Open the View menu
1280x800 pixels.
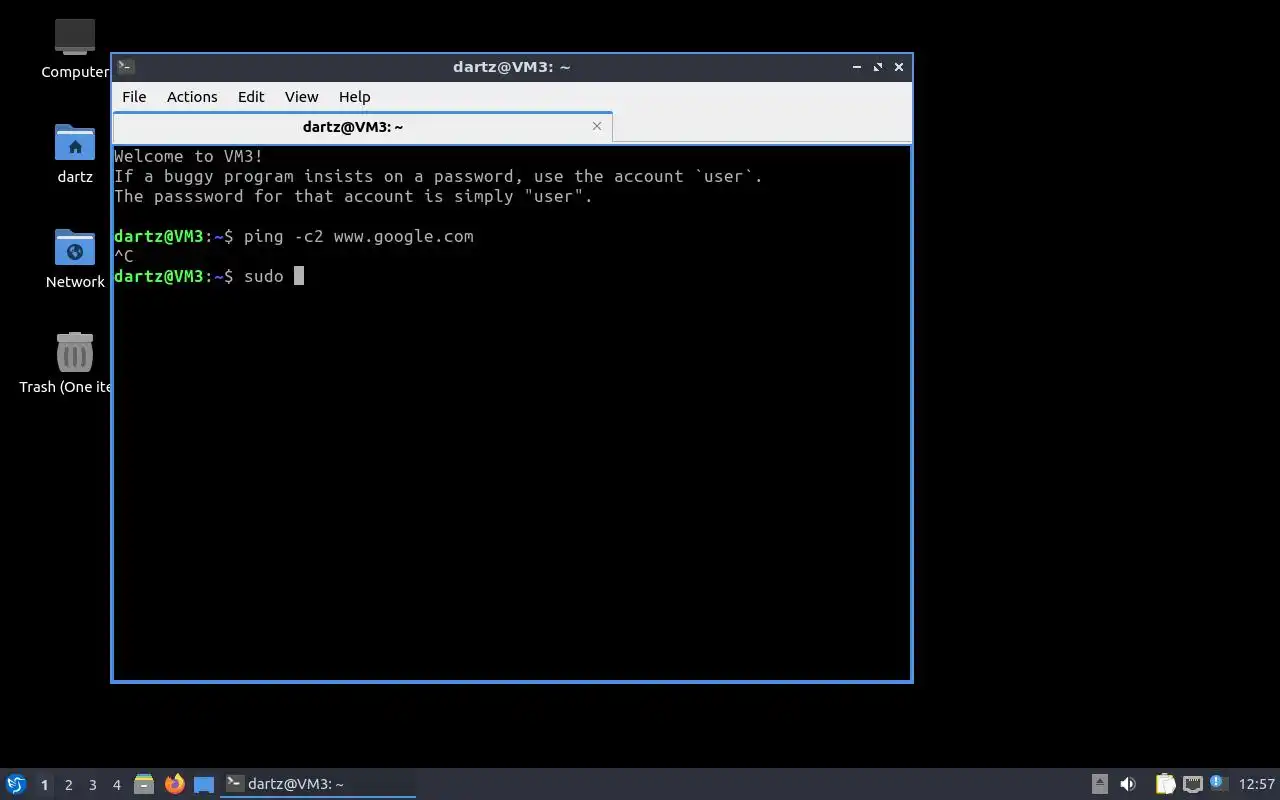coord(301,97)
